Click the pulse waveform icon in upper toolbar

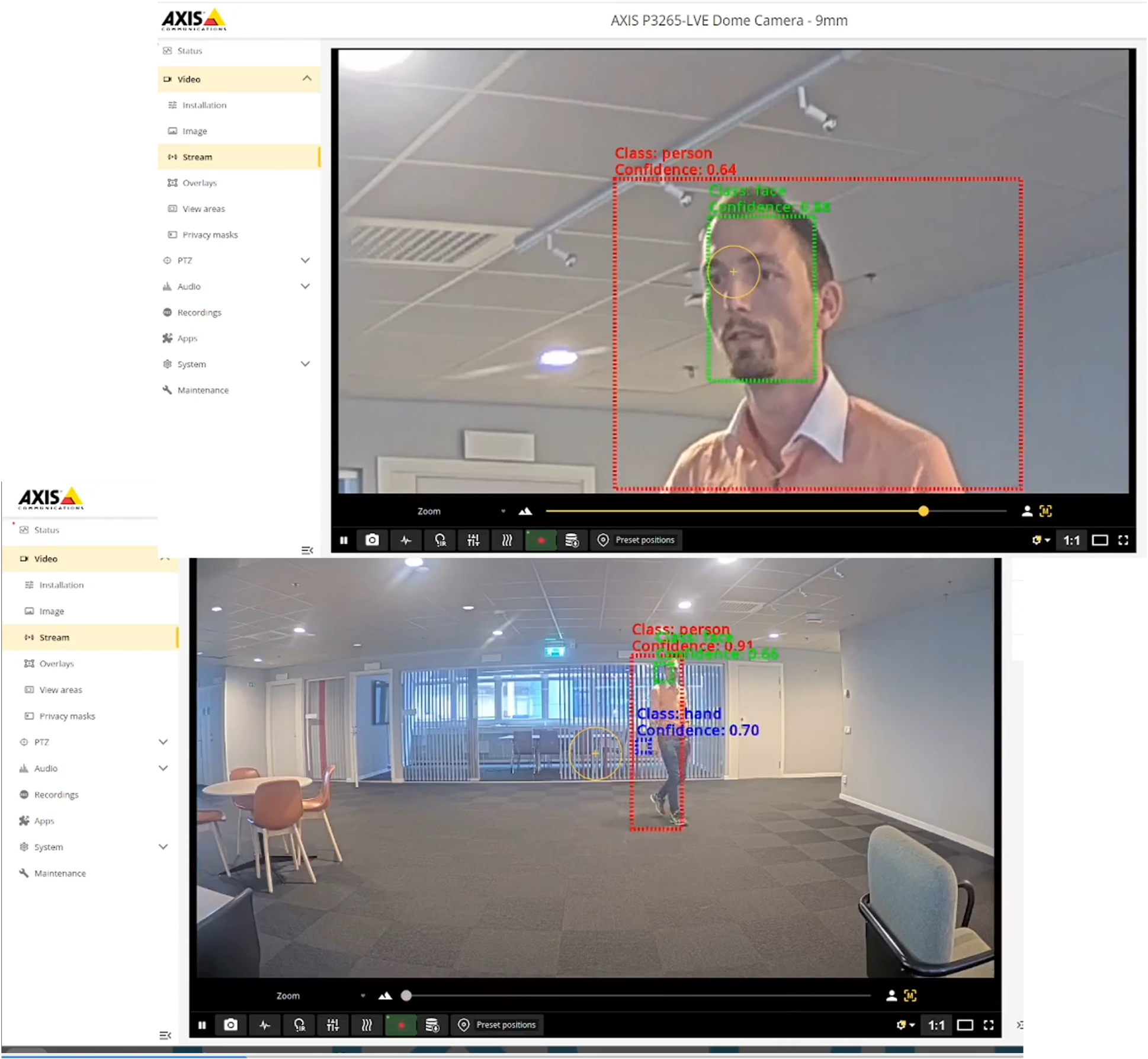tap(406, 540)
